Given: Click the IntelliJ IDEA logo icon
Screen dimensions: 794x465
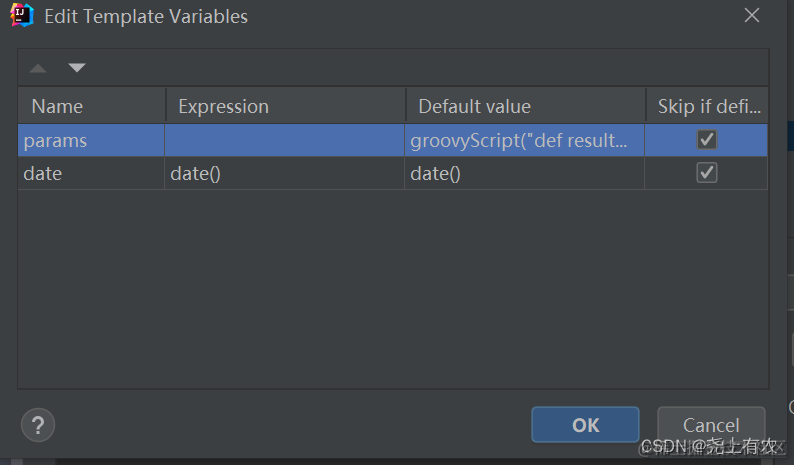Looking at the screenshot, I should point(22,16).
